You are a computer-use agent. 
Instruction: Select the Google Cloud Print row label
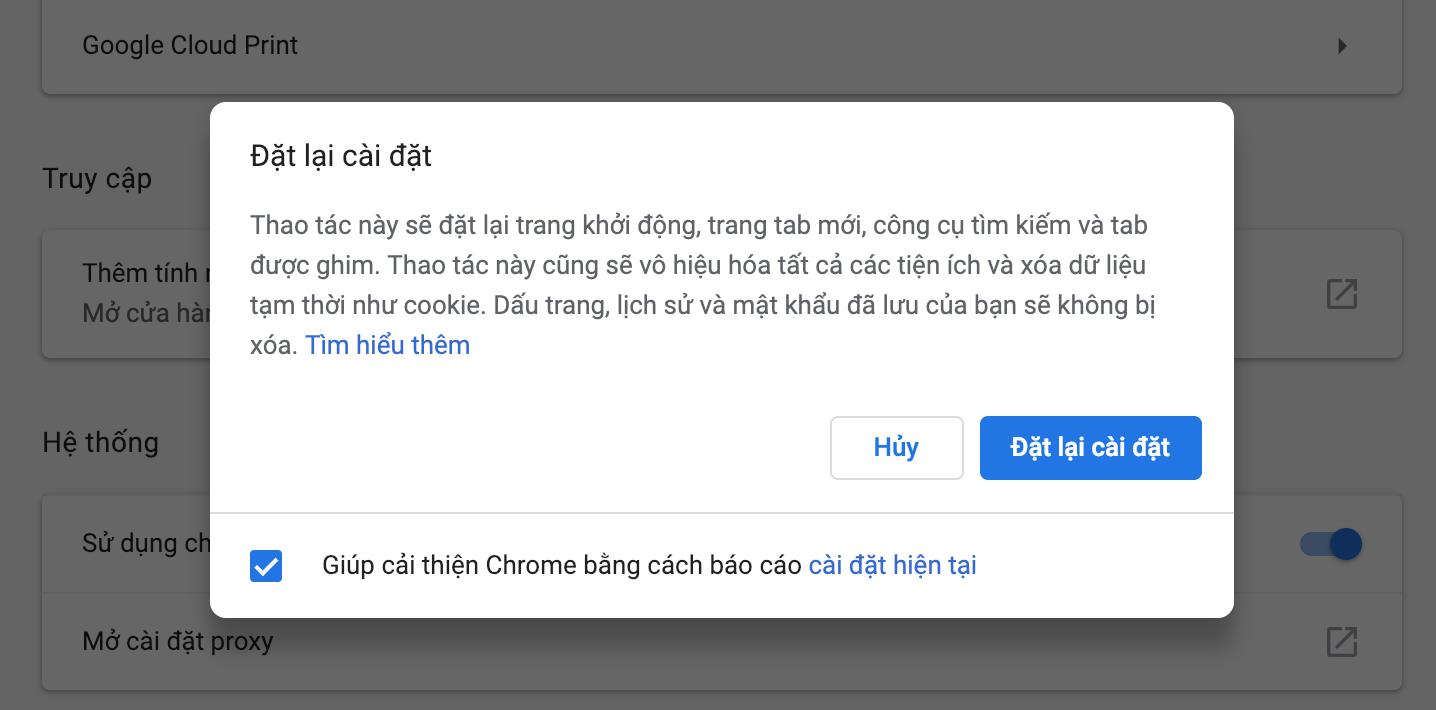point(190,46)
